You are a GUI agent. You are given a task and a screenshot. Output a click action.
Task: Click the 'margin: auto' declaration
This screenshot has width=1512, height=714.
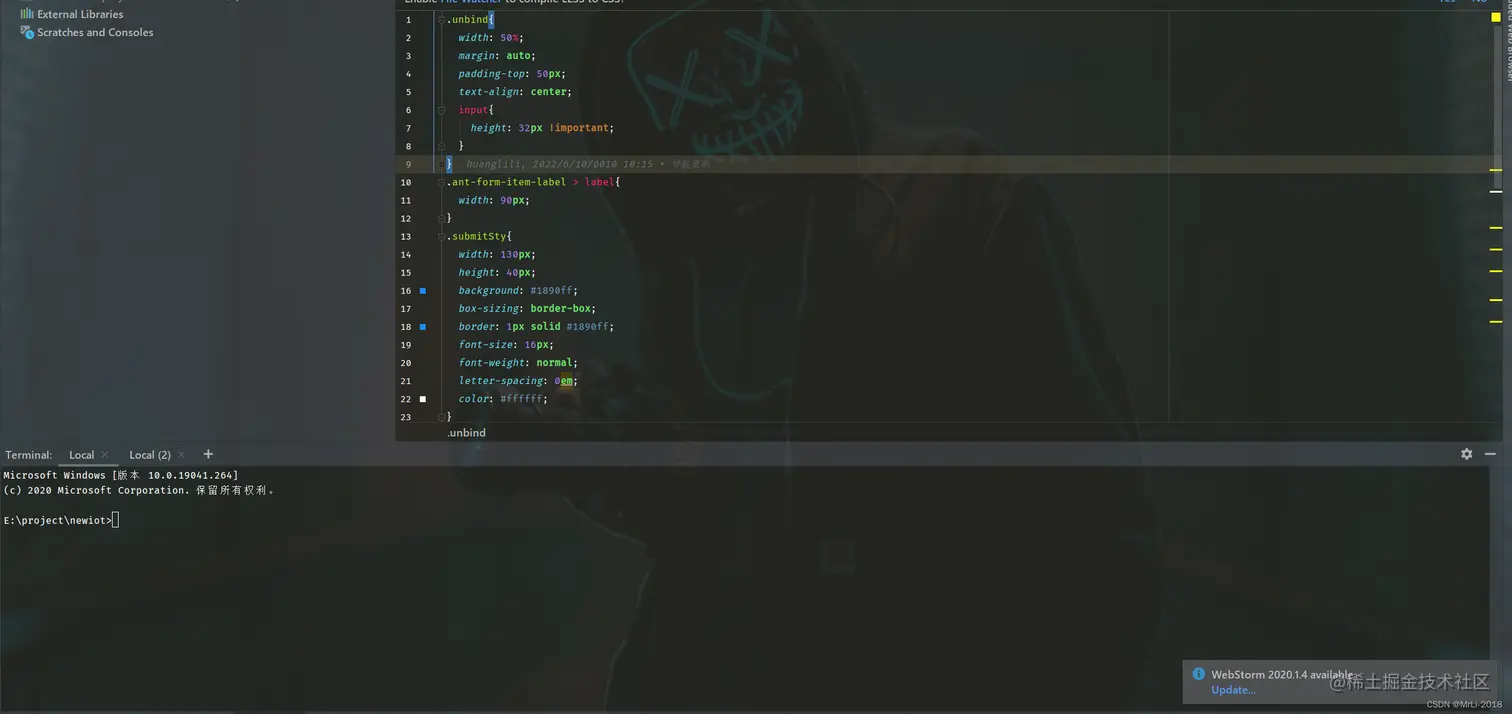point(497,56)
